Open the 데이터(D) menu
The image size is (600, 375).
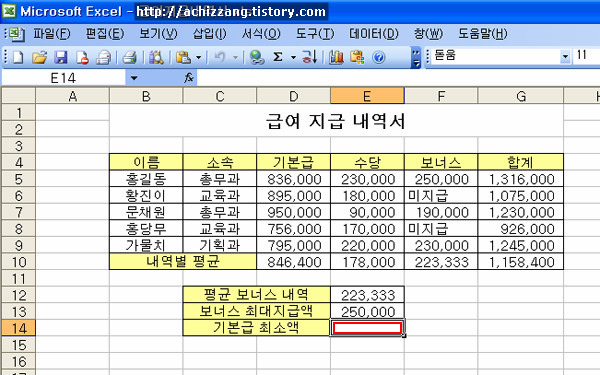tap(373, 34)
